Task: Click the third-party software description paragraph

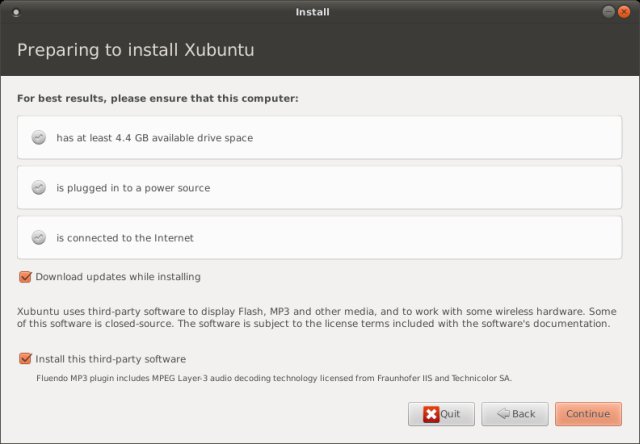Action: (317, 317)
